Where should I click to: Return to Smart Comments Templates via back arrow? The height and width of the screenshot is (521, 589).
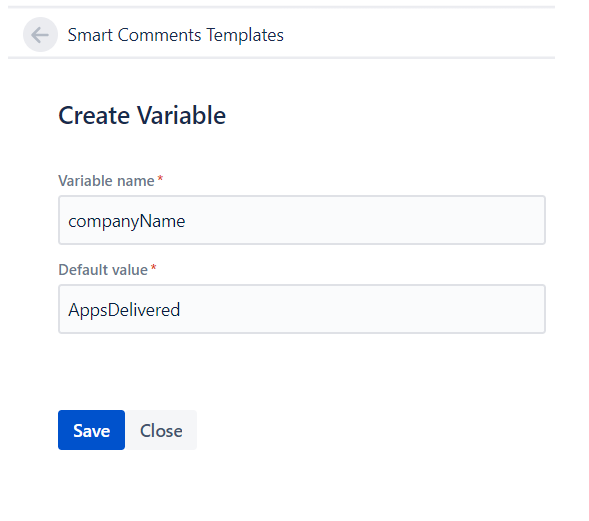pyautogui.click(x=40, y=35)
